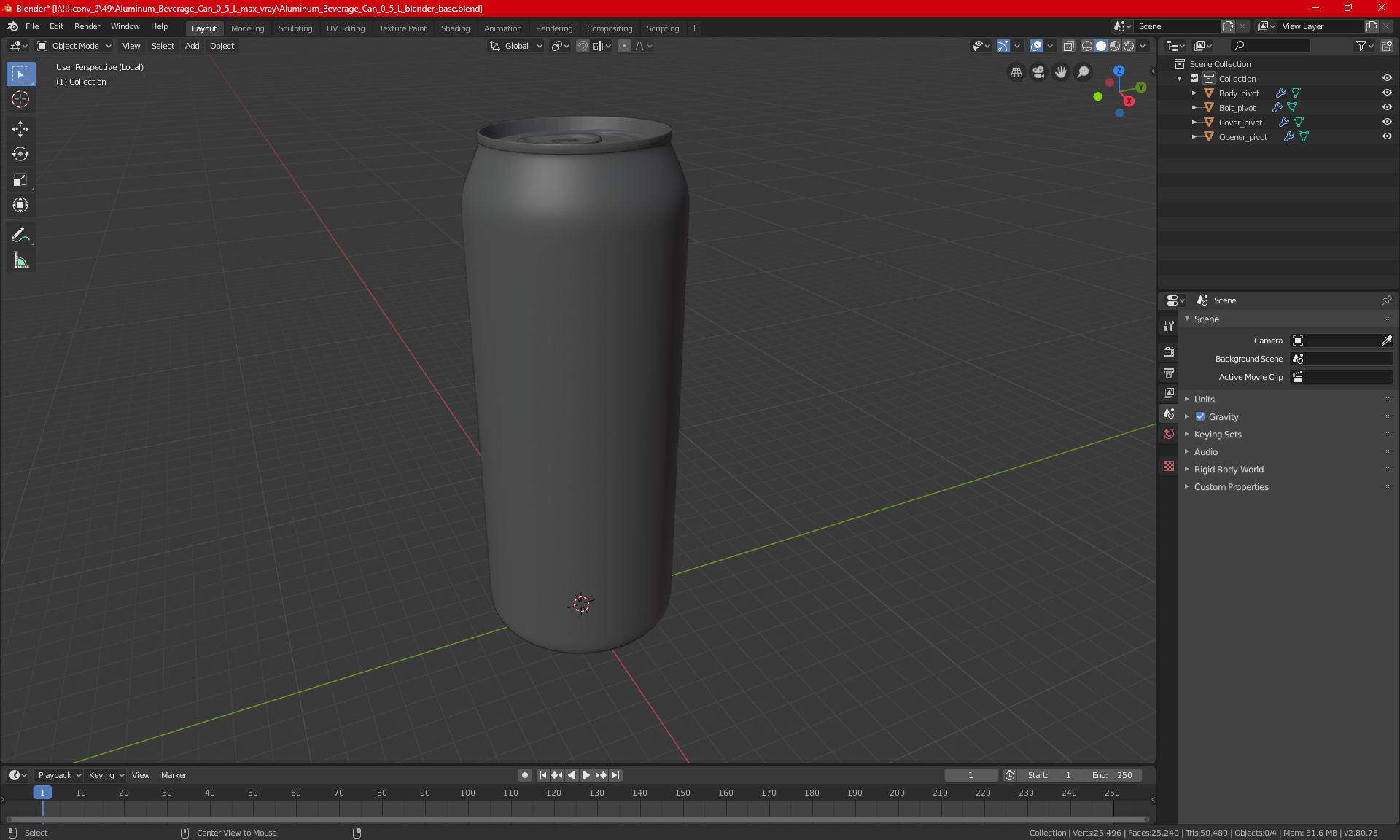Choose the Annotate tool
Screen dimensions: 1400x840
tap(20, 235)
